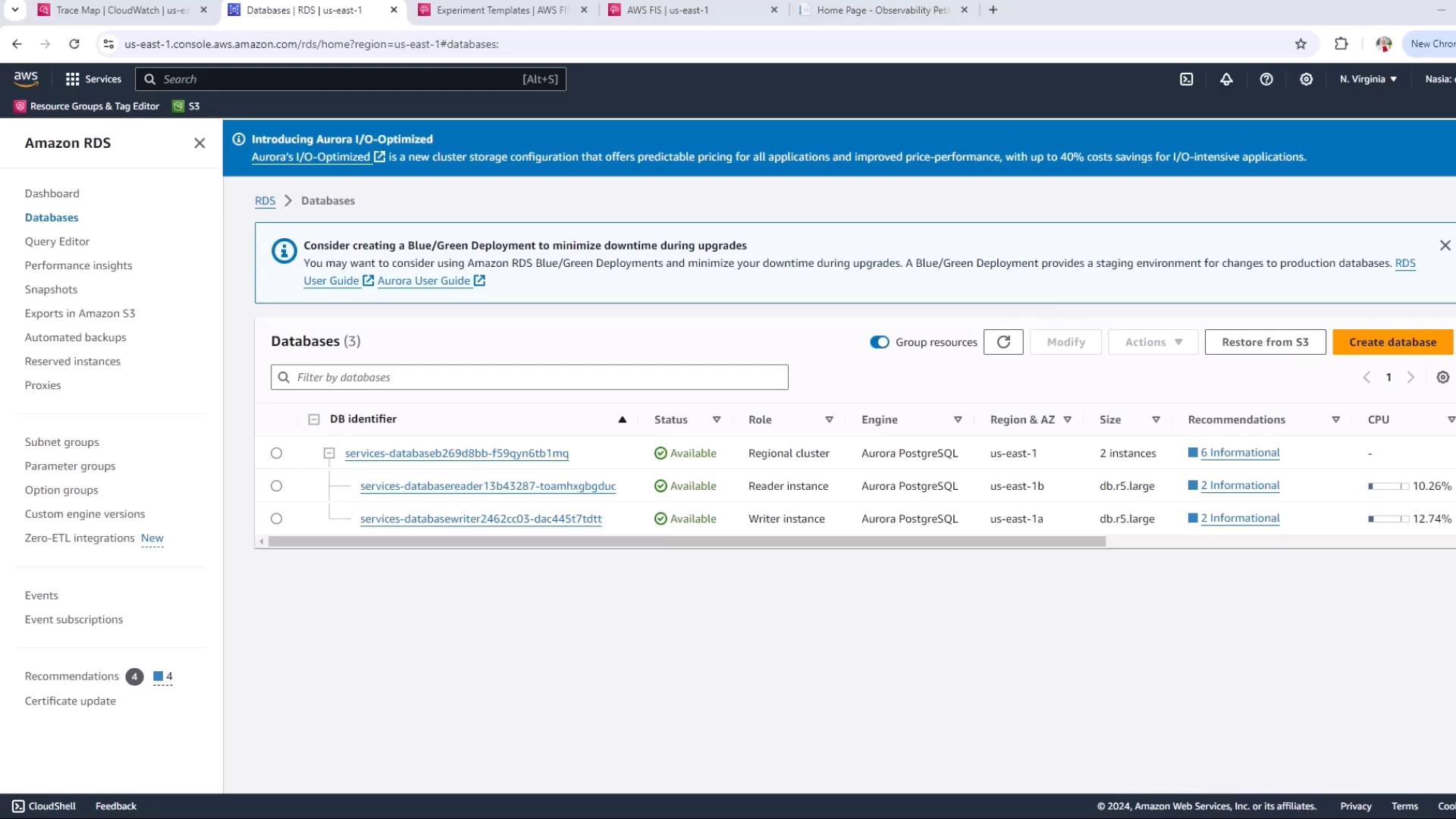Screen dimensions: 1456x819
Task: Open Snapshots in the RDS sidebar
Action: [51, 289]
